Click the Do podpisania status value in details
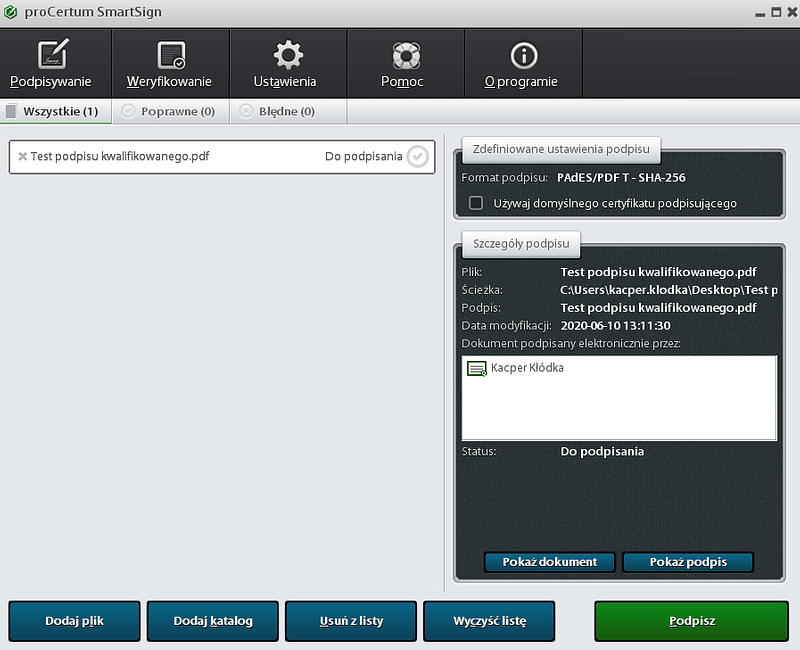 click(x=602, y=452)
